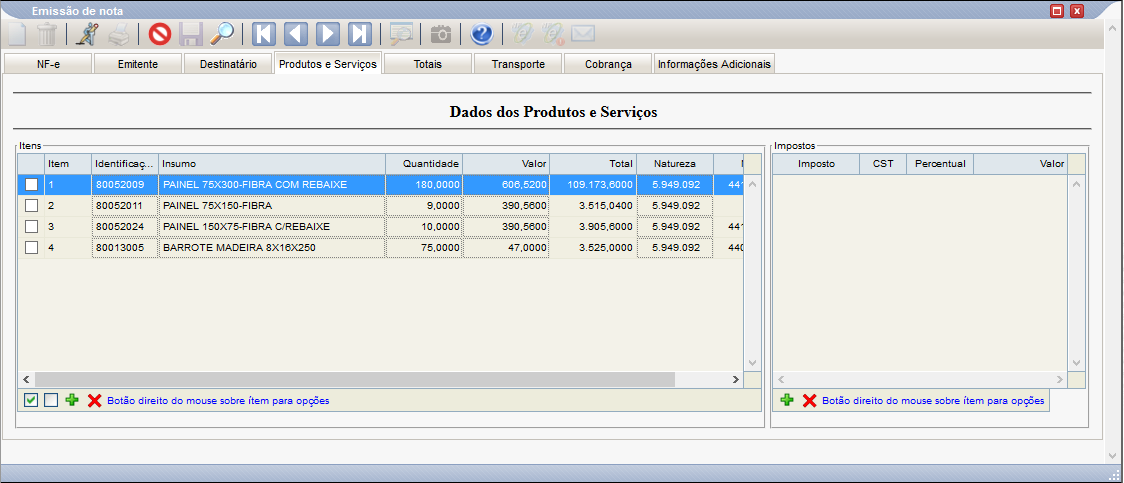Select cell BARROTE MADEIRA 8X16X250
The height and width of the screenshot is (483, 1124).
point(272,247)
